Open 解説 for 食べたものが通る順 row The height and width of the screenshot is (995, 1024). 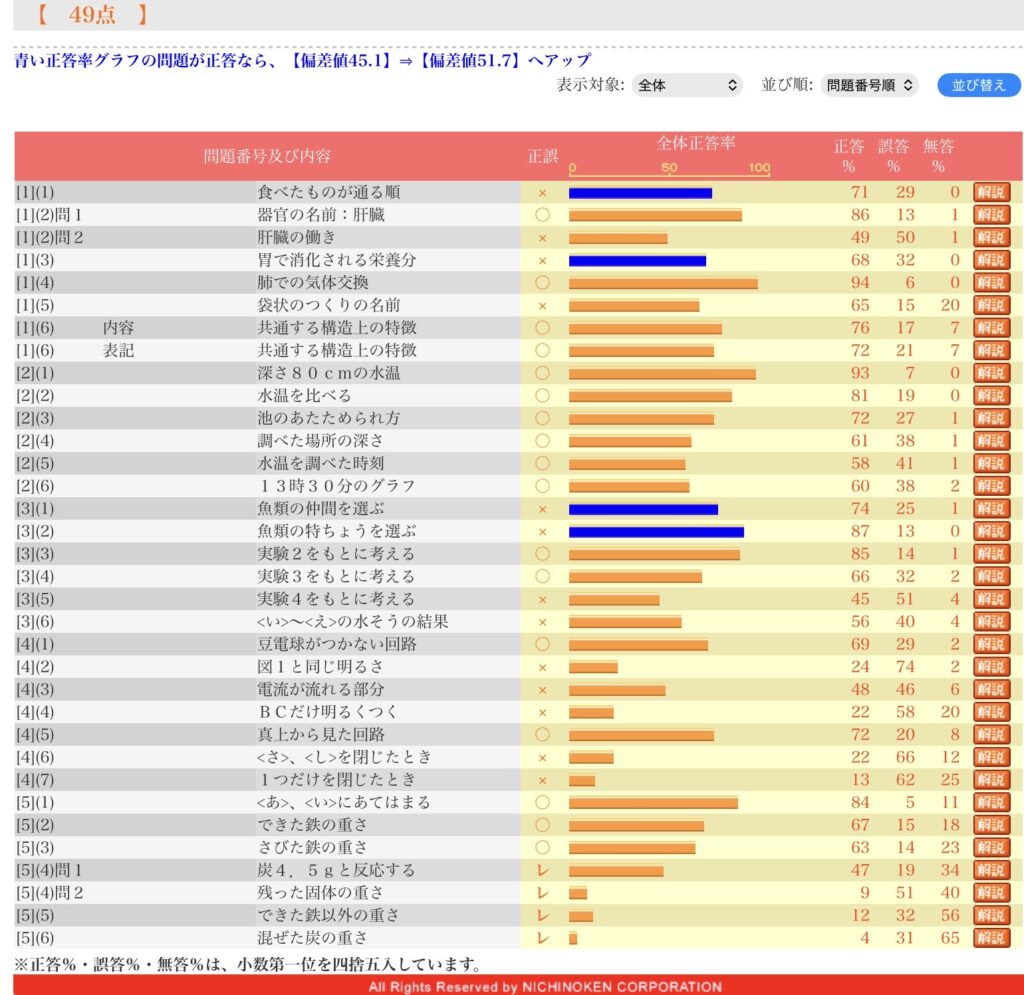tap(991, 192)
